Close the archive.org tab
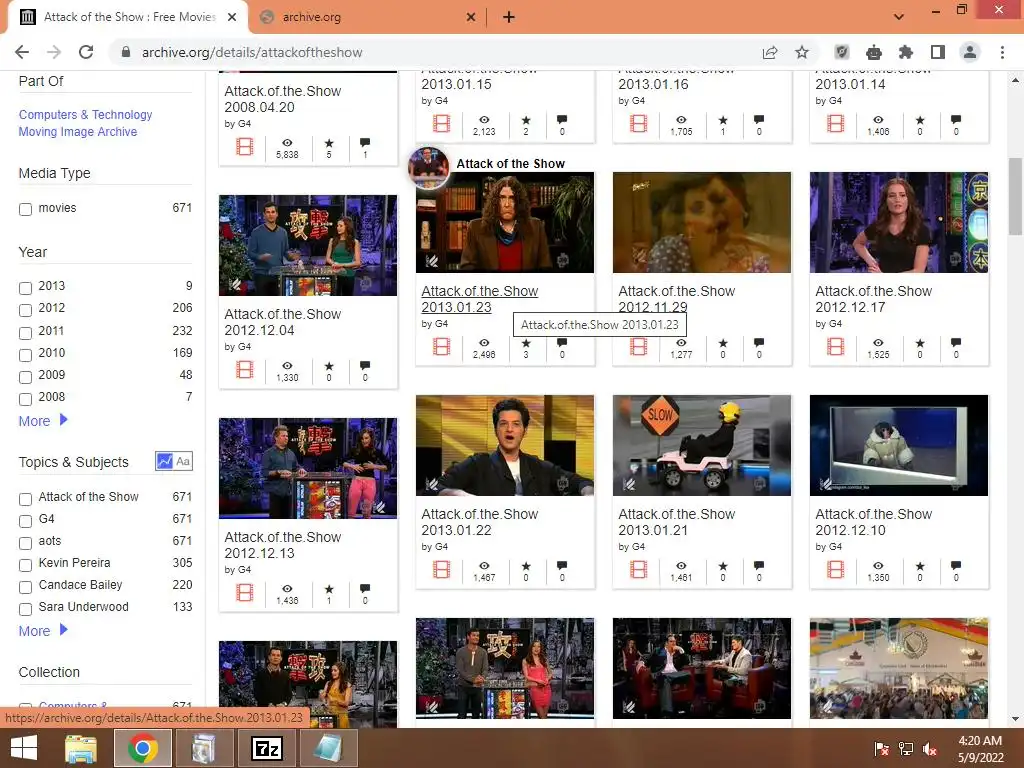Screen dimensions: 1024x768 point(471,18)
